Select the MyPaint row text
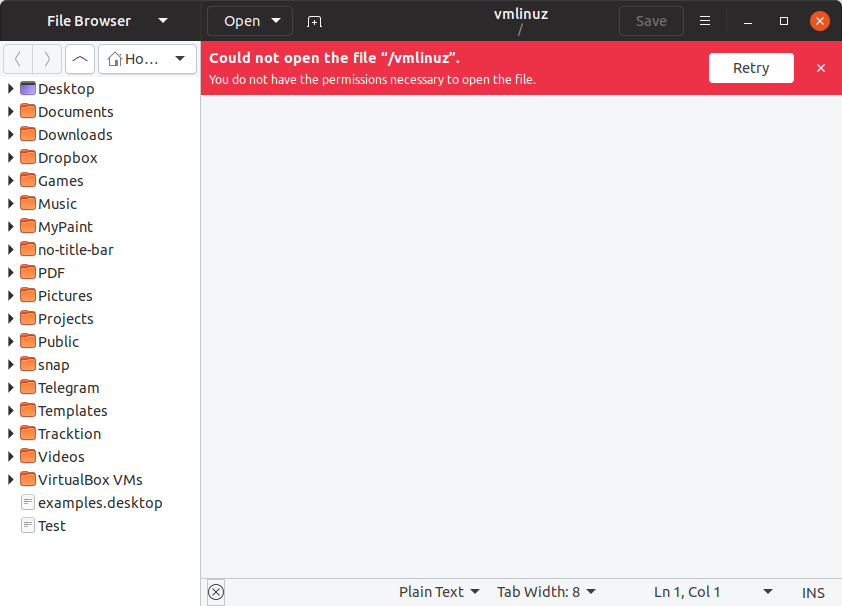This screenshot has height=606, width=842. [66, 227]
